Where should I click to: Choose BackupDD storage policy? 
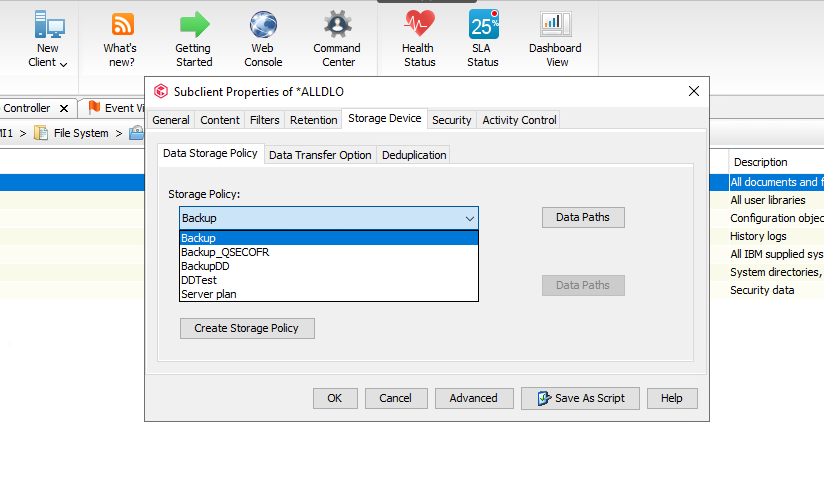coord(329,266)
